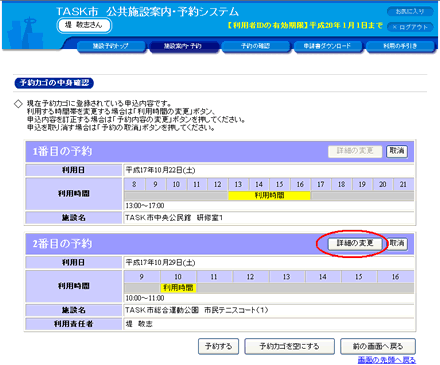Click the yellow 利用時間 bar in reservation 1

coord(269,195)
